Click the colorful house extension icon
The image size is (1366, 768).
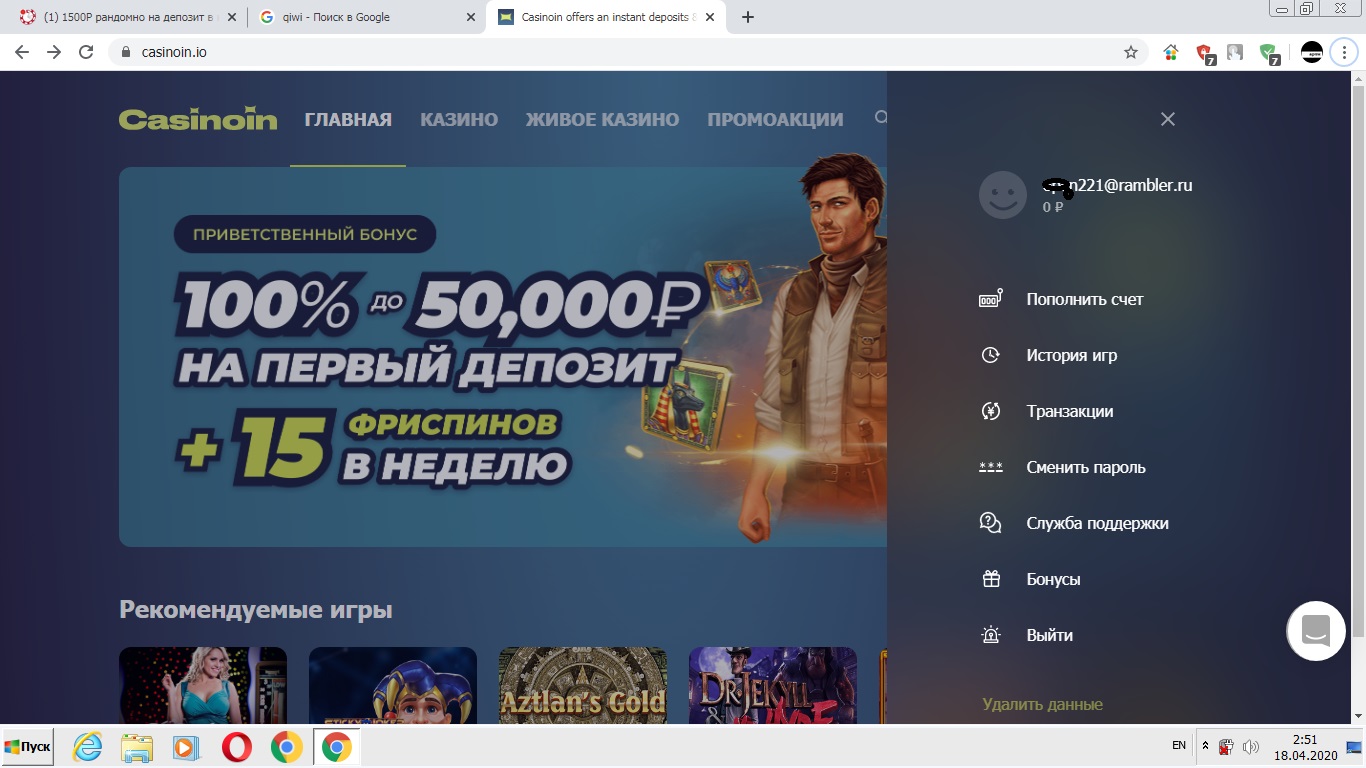[x=1171, y=52]
